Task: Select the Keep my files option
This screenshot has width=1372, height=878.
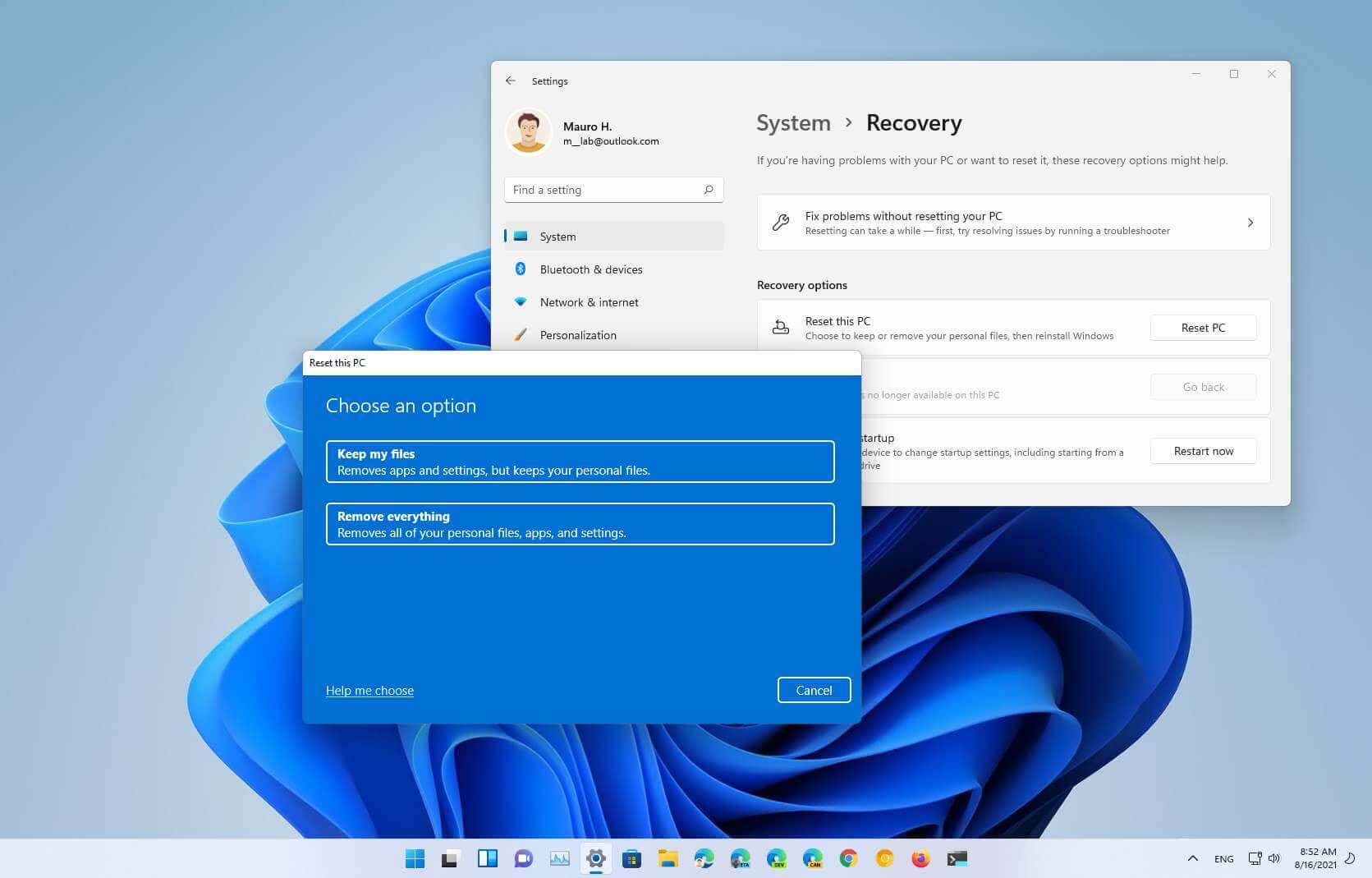Action: (x=580, y=462)
